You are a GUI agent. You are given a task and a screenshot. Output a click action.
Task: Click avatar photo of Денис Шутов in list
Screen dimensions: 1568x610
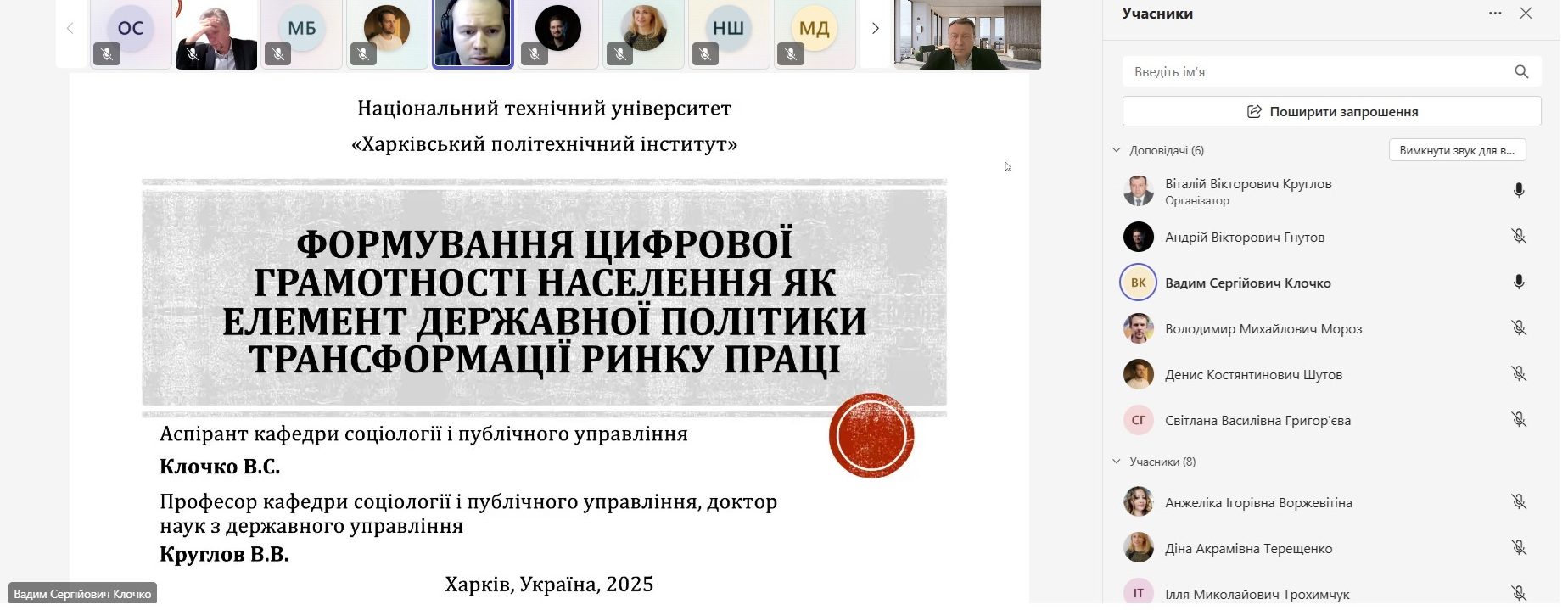1139,374
